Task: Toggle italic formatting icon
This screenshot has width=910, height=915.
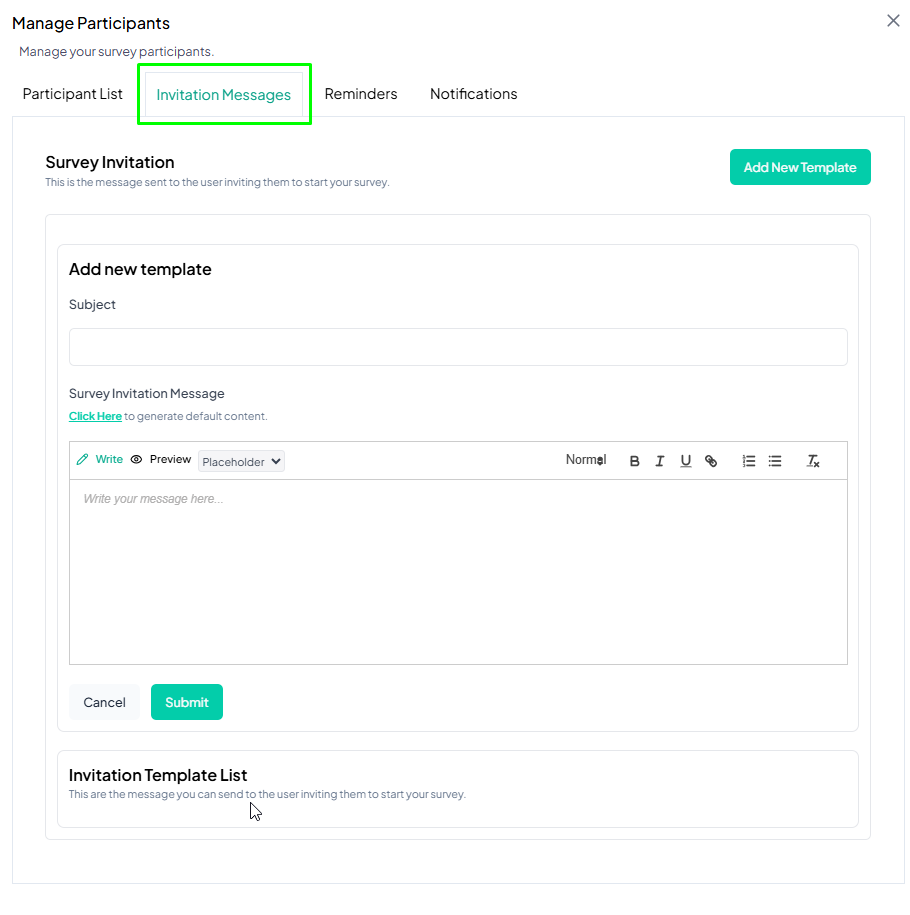Action: click(x=659, y=461)
